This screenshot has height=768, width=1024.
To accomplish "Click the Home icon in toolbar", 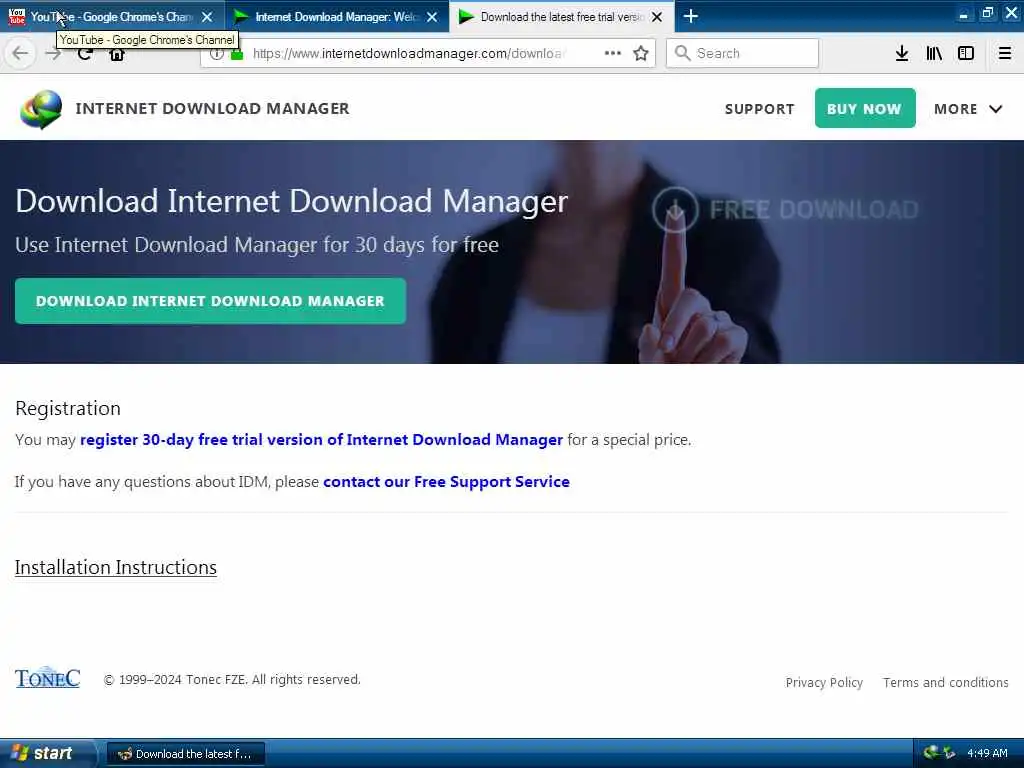I will (x=117, y=55).
